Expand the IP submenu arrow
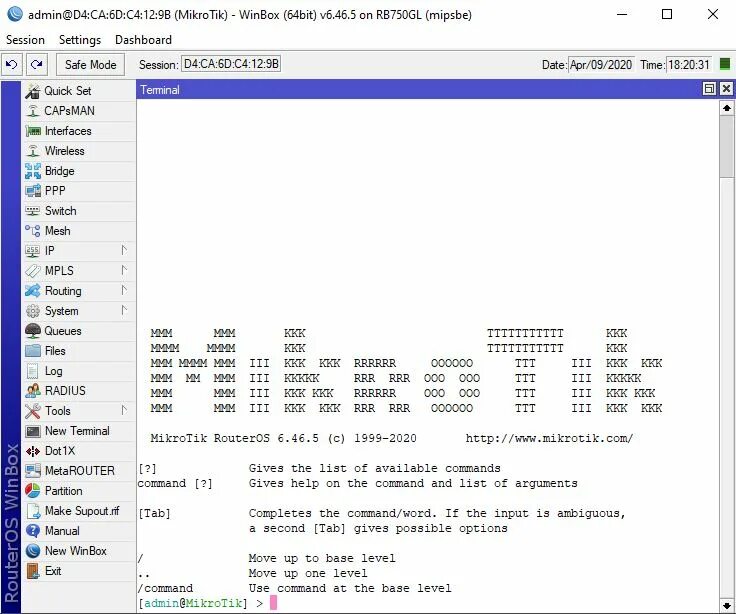The height and width of the screenshot is (614, 736). coord(124,250)
